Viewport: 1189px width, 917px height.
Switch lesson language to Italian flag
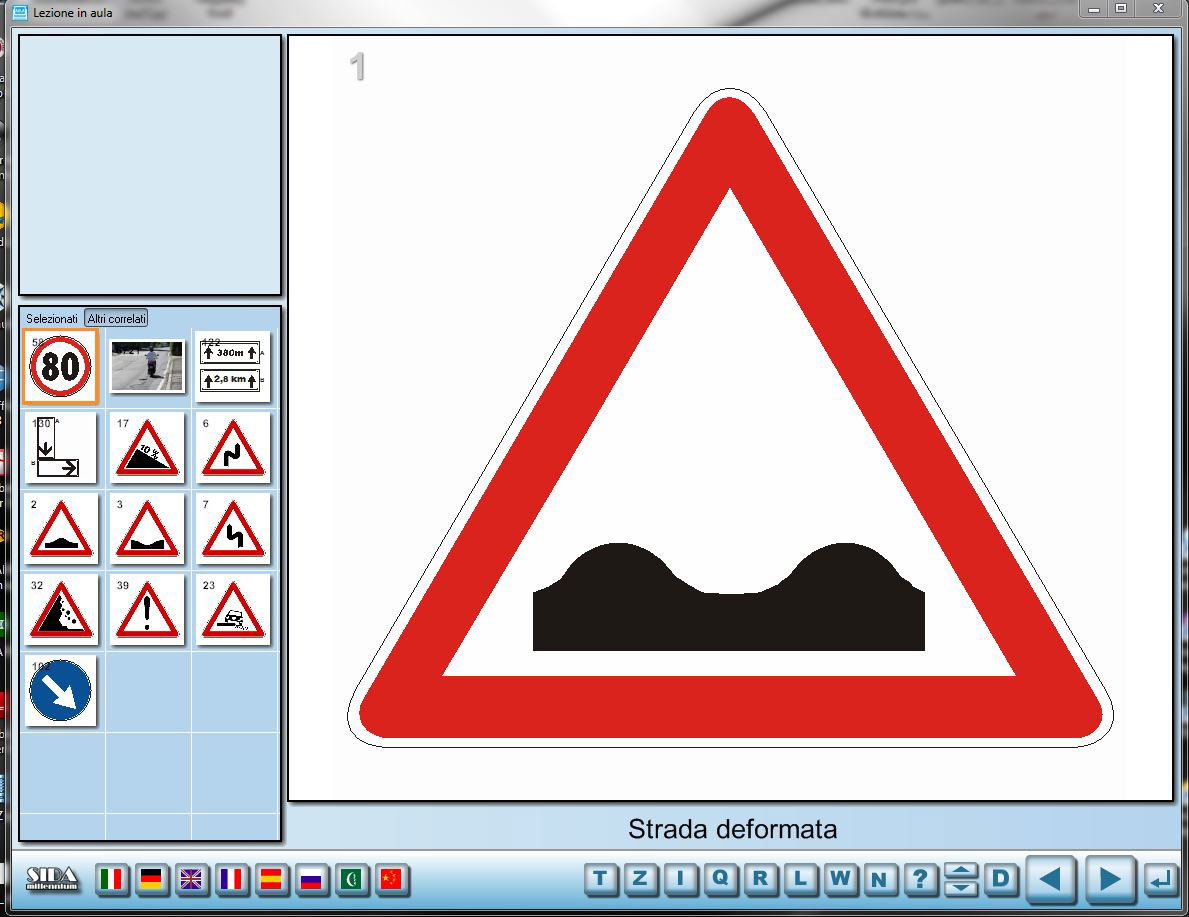[112, 879]
